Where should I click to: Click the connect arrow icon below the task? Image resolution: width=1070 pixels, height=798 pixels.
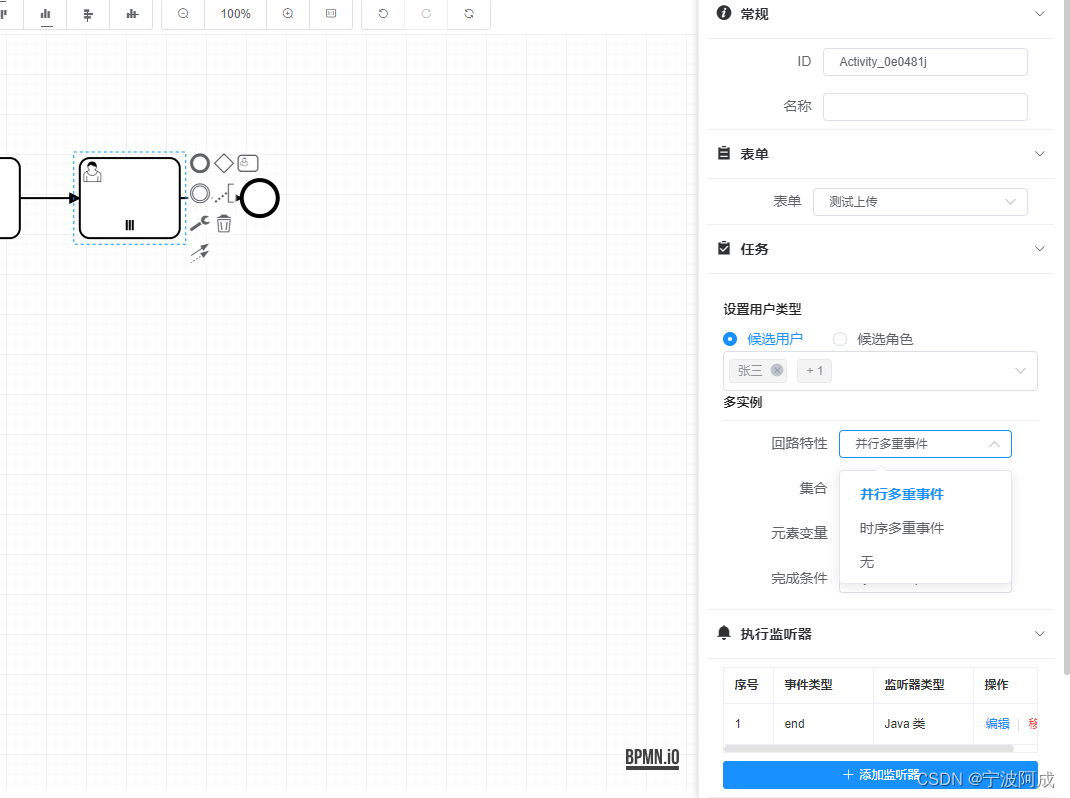click(199, 253)
